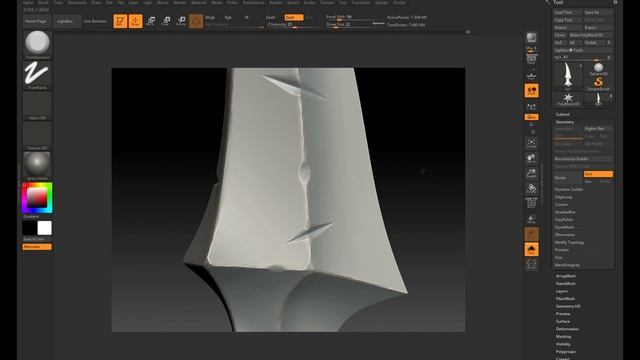Toggle the Alternate color button
Image resolution: width=640 pixels, height=360 pixels.
(x=37, y=247)
